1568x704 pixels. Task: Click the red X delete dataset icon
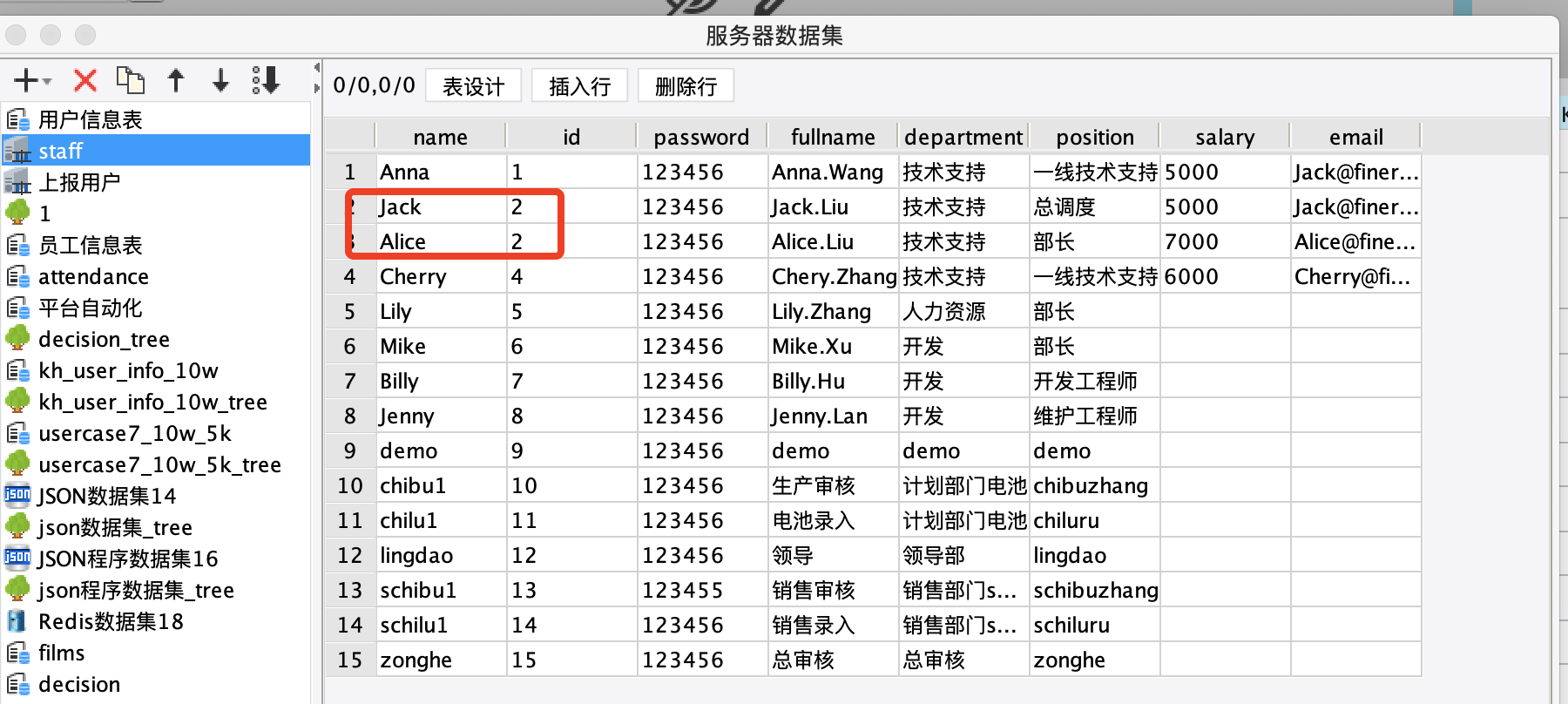(85, 81)
